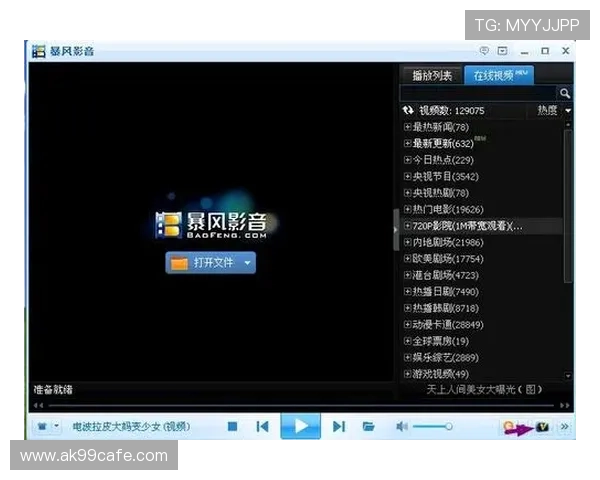Select the 热播韩剧(8718) row
The height and width of the screenshot is (480, 600).
click(481, 308)
